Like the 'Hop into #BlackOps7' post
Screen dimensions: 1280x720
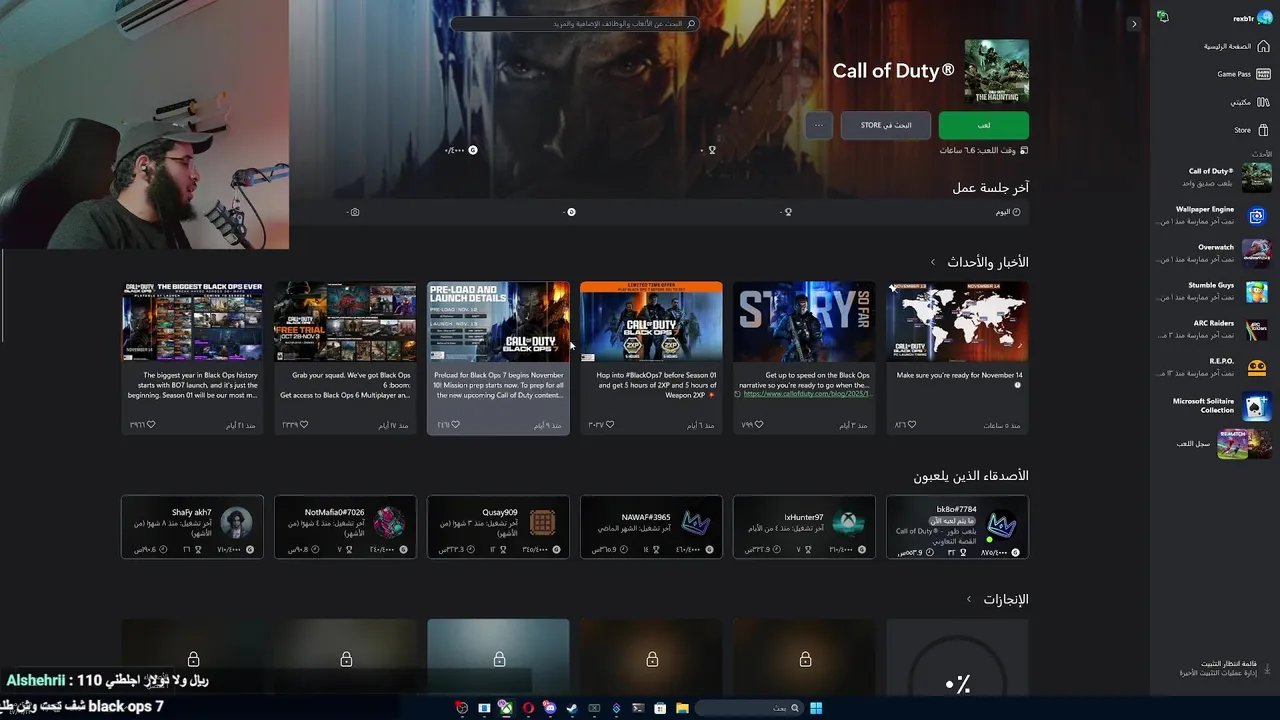pyautogui.click(x=609, y=425)
